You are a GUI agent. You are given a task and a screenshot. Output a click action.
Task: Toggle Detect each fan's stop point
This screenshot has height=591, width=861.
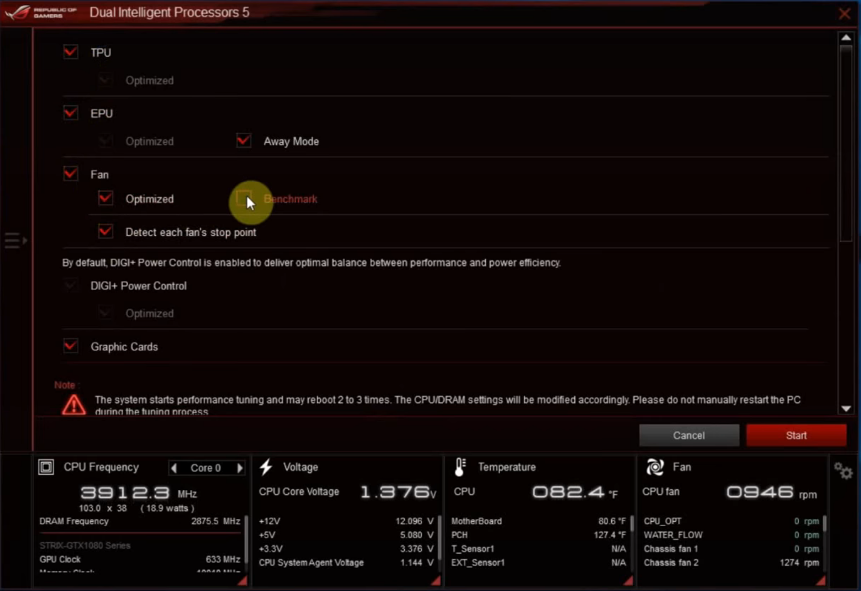point(105,232)
